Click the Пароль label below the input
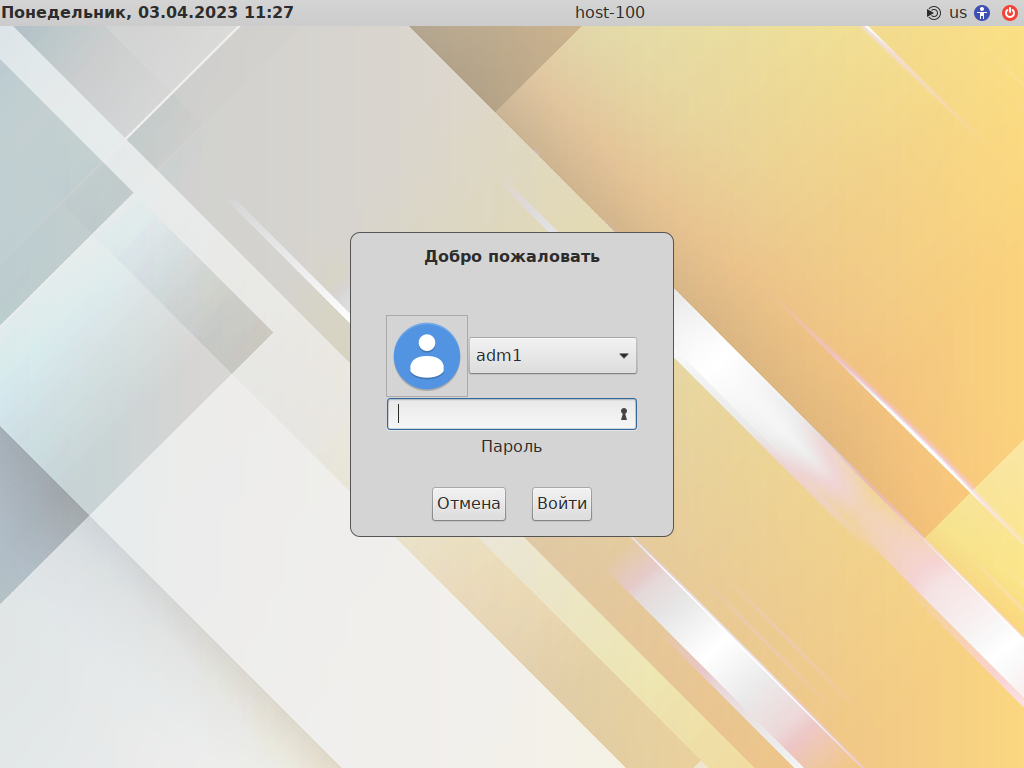 pyautogui.click(x=511, y=446)
